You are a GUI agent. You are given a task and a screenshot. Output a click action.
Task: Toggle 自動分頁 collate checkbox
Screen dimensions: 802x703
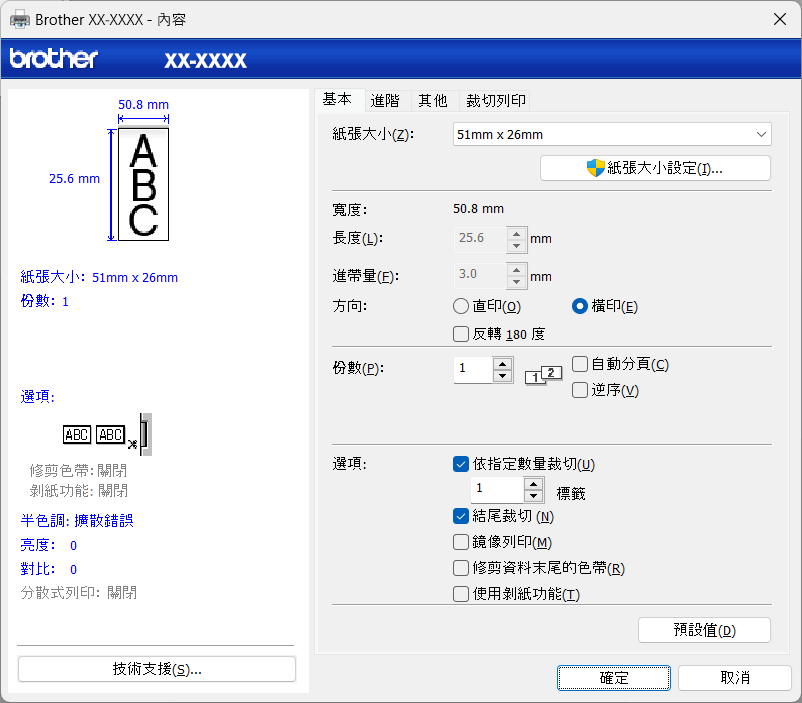580,364
